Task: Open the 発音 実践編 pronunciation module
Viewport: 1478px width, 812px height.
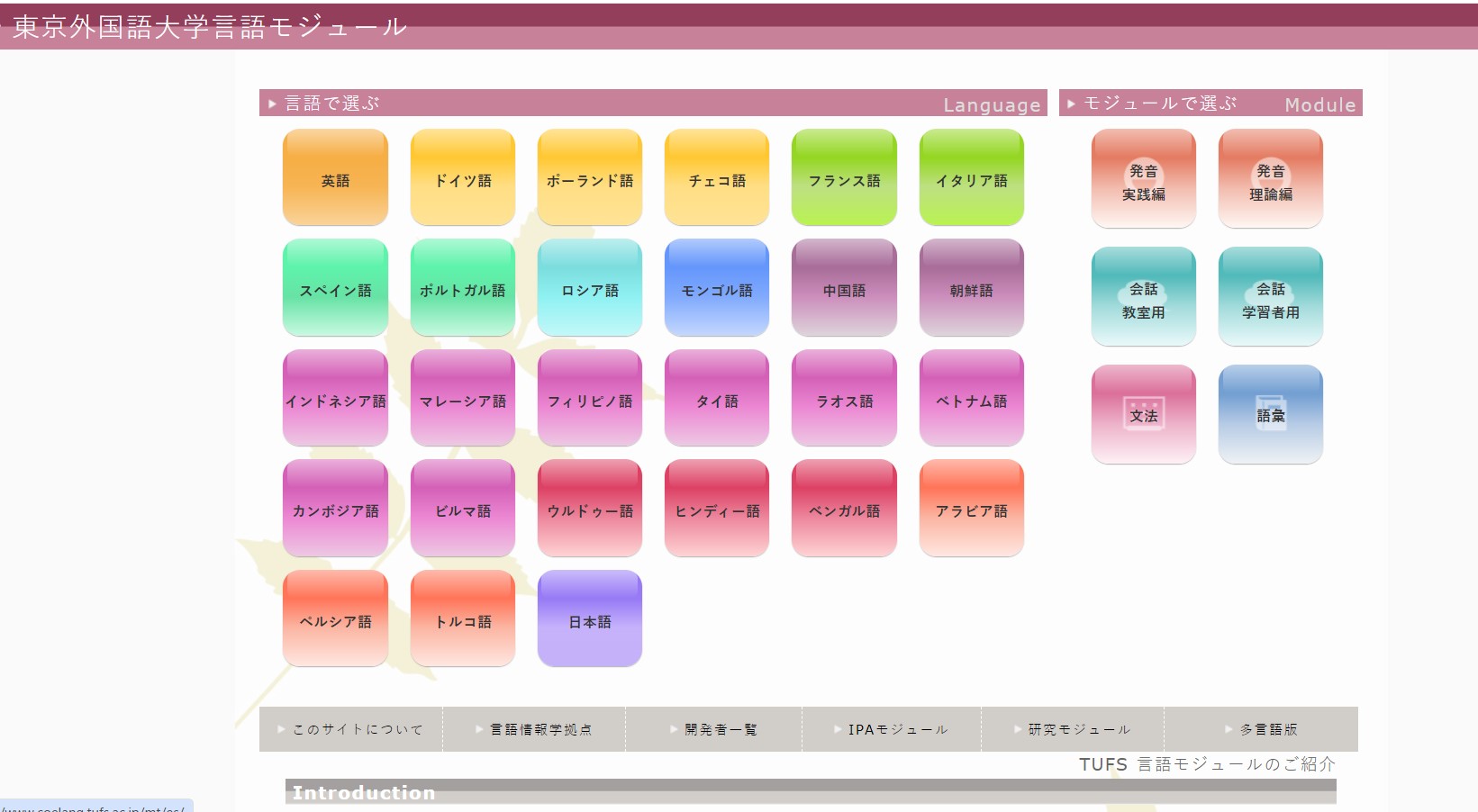Action: pos(1143,178)
